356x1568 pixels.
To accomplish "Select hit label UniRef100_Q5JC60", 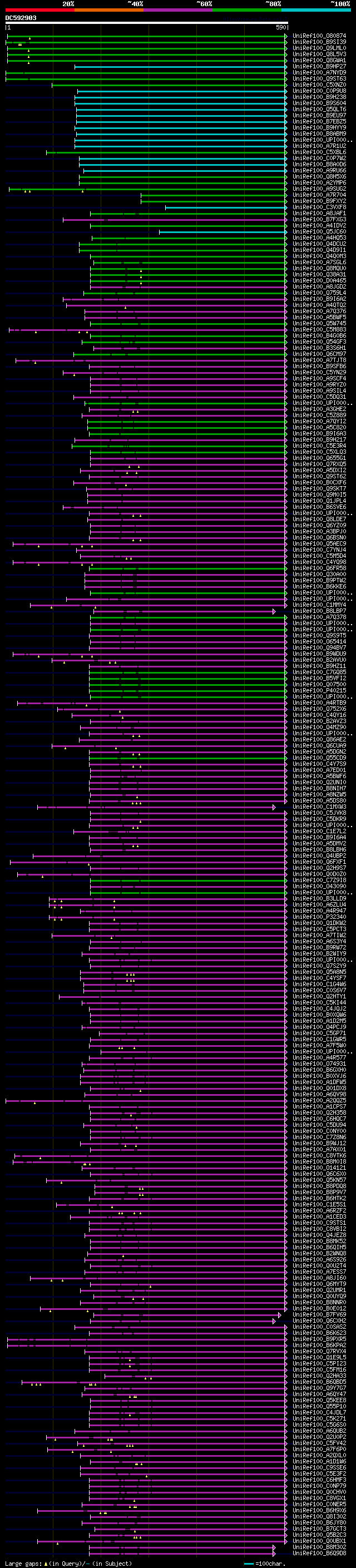I will tap(319, 231).
